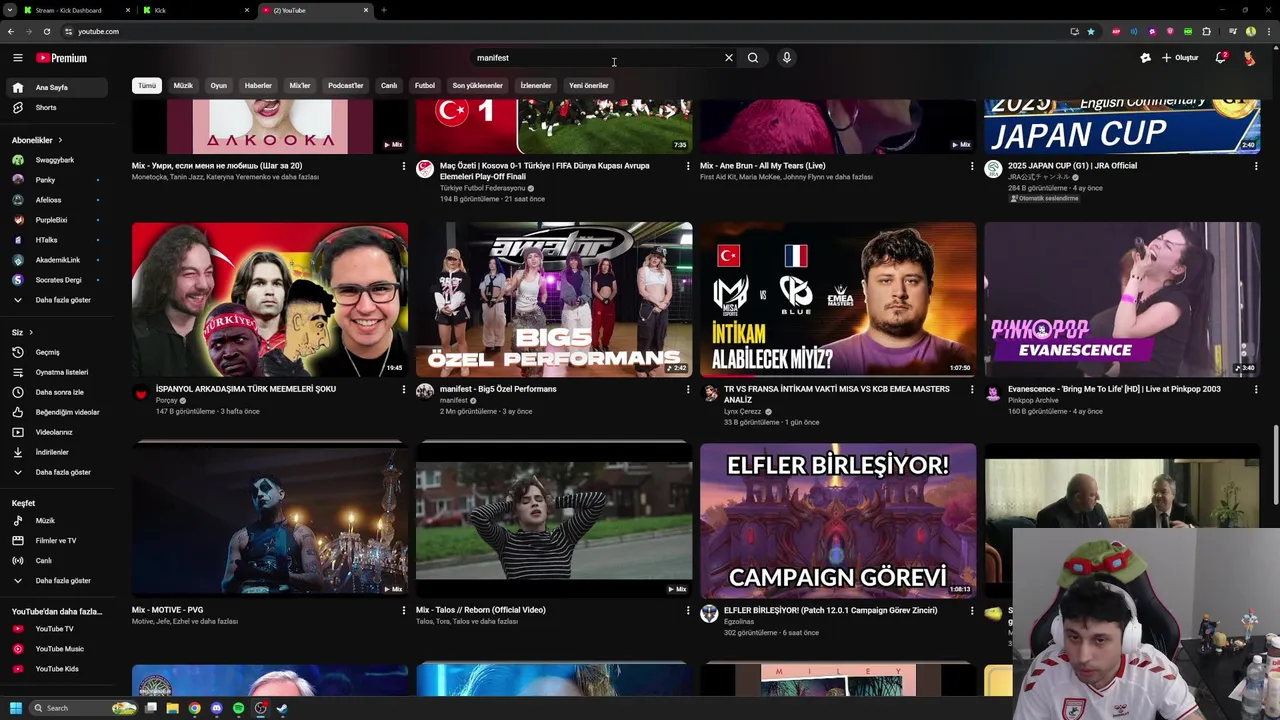Screen dimensions: 1280x720
Task: Open File Explorer from the taskbar
Action: 173,708
